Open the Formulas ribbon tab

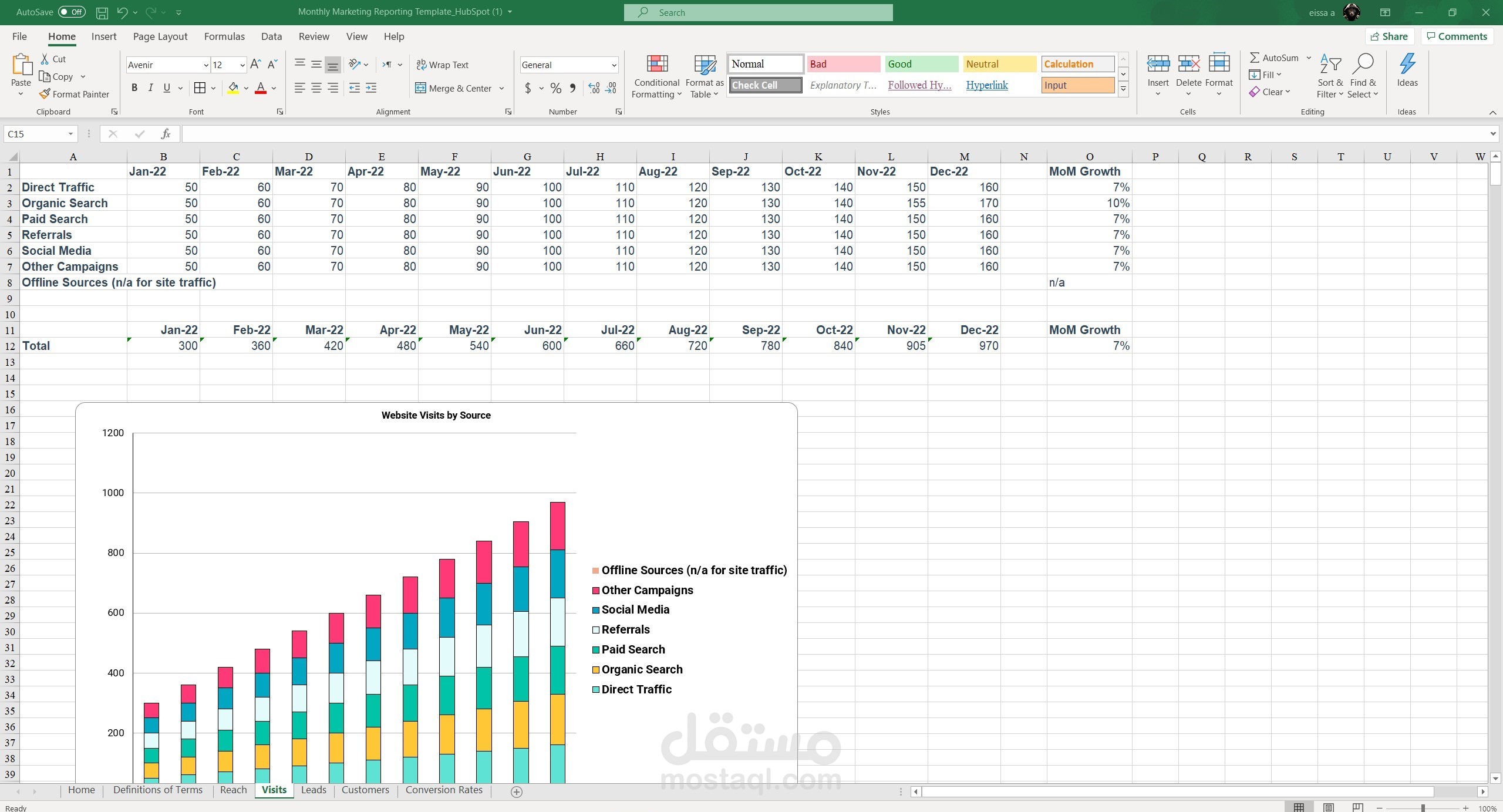pos(224,36)
